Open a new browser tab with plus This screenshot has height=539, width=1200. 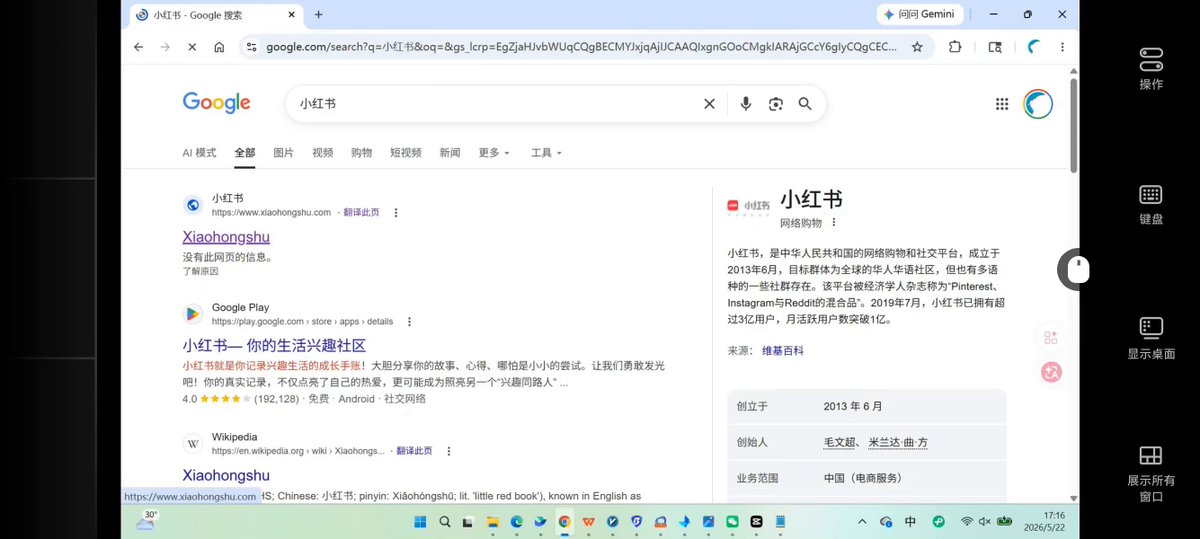point(319,14)
